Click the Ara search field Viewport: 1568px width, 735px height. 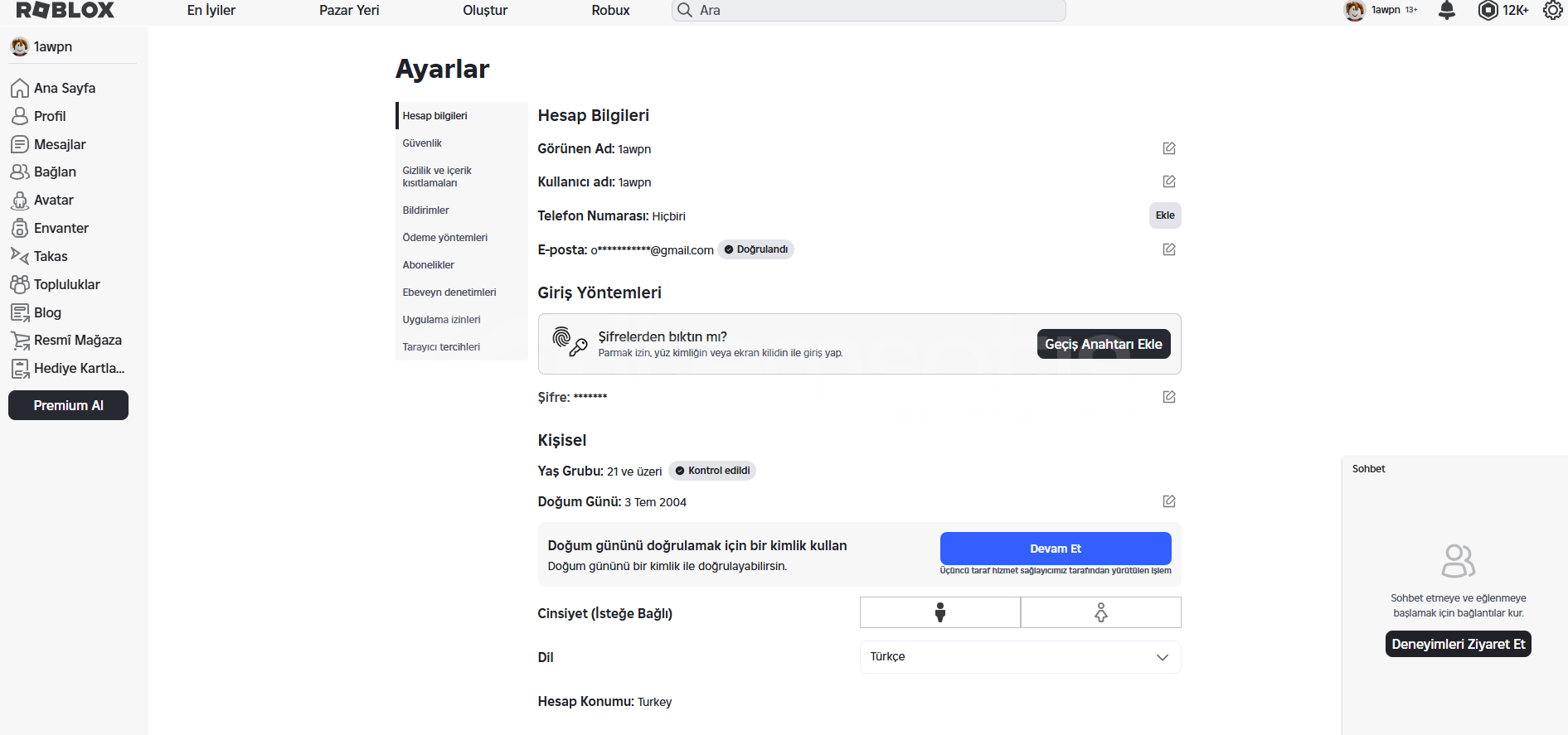point(869,10)
